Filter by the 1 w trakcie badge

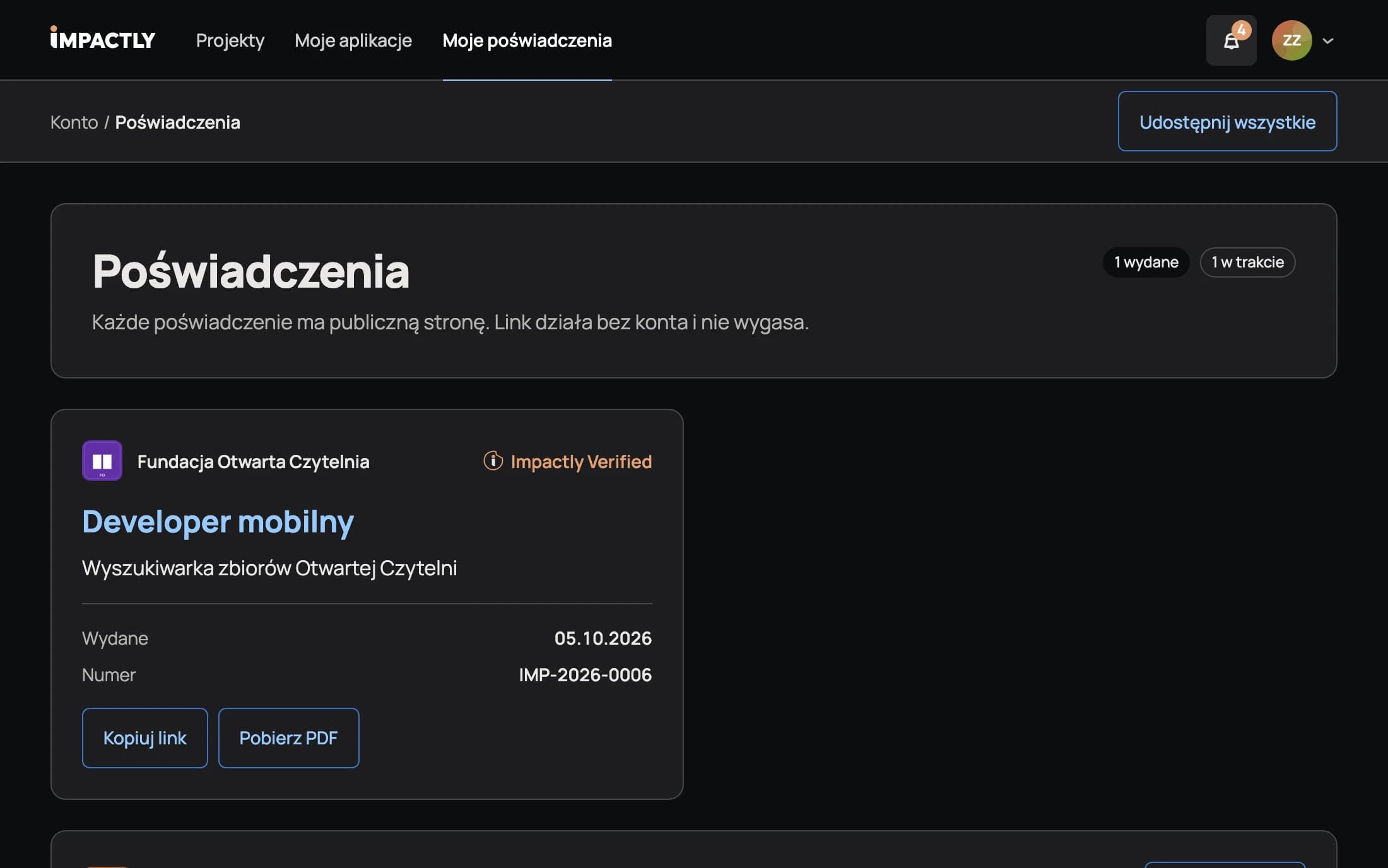point(1247,262)
